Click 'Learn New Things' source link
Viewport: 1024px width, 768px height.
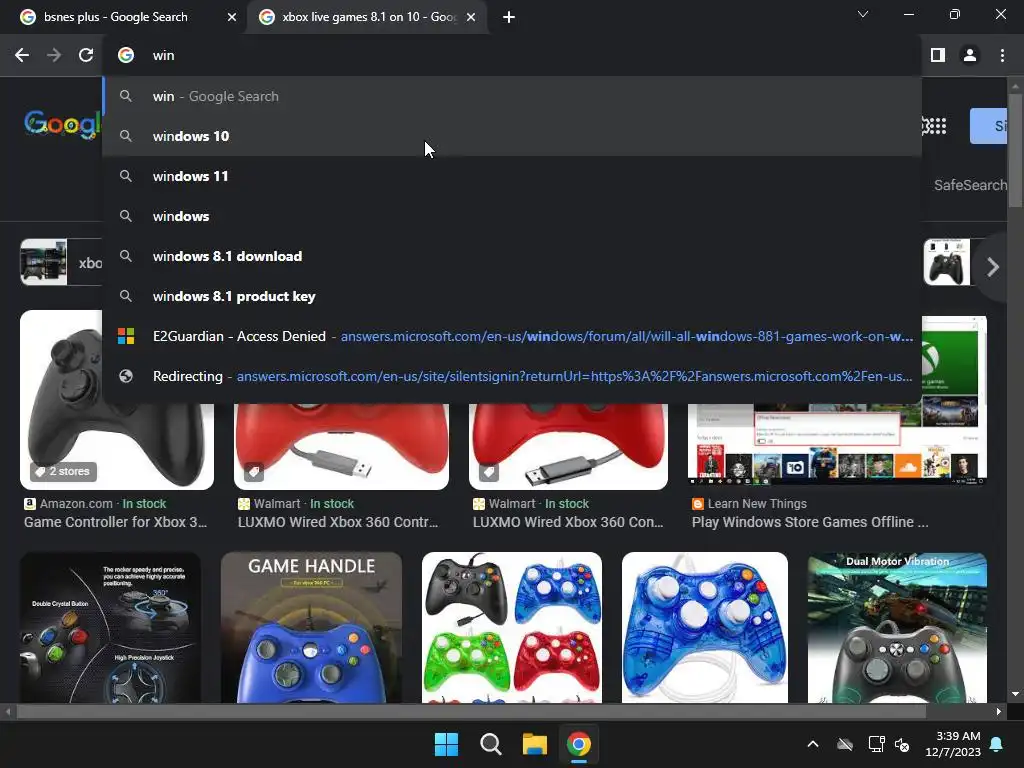757,504
